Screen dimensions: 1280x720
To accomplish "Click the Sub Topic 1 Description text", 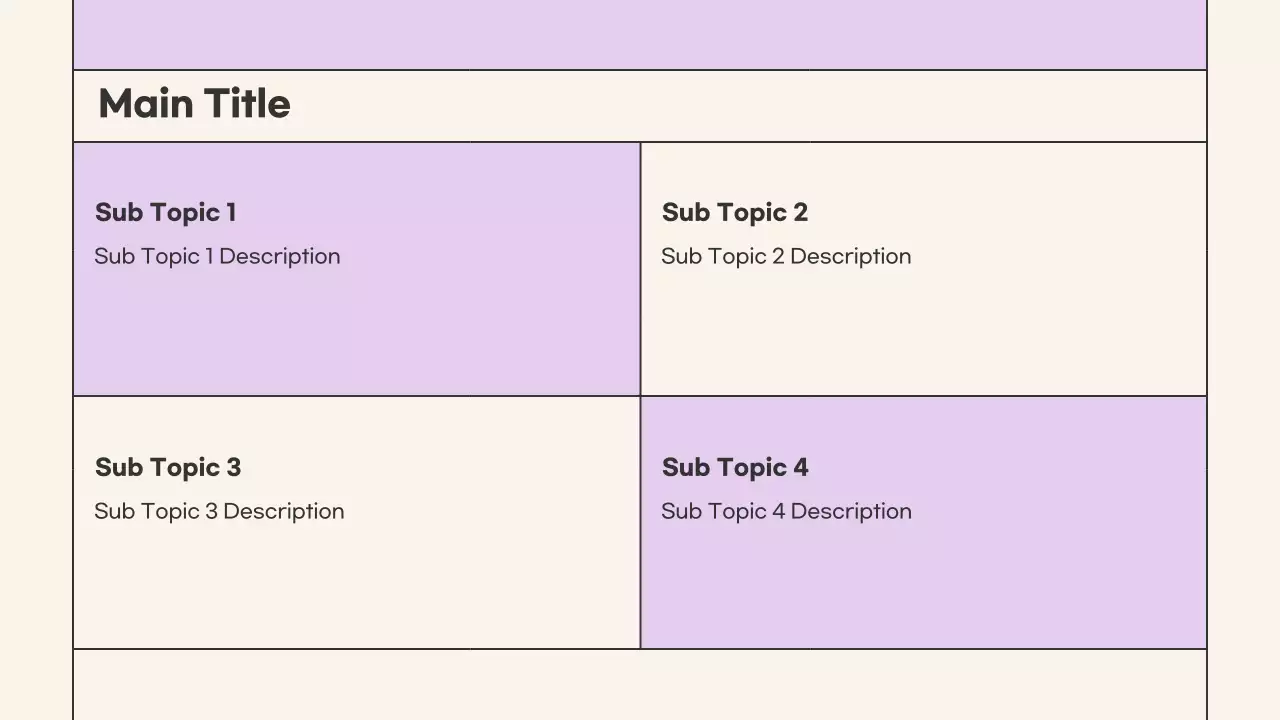I will (x=217, y=256).
